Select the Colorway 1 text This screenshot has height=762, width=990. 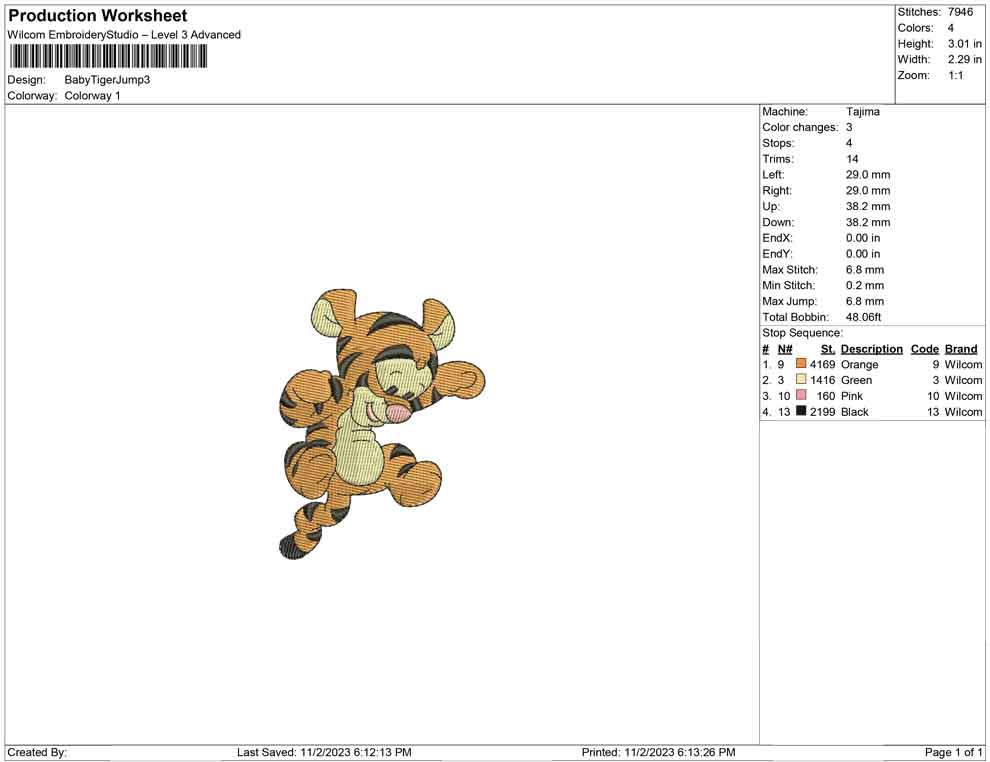click(92, 96)
